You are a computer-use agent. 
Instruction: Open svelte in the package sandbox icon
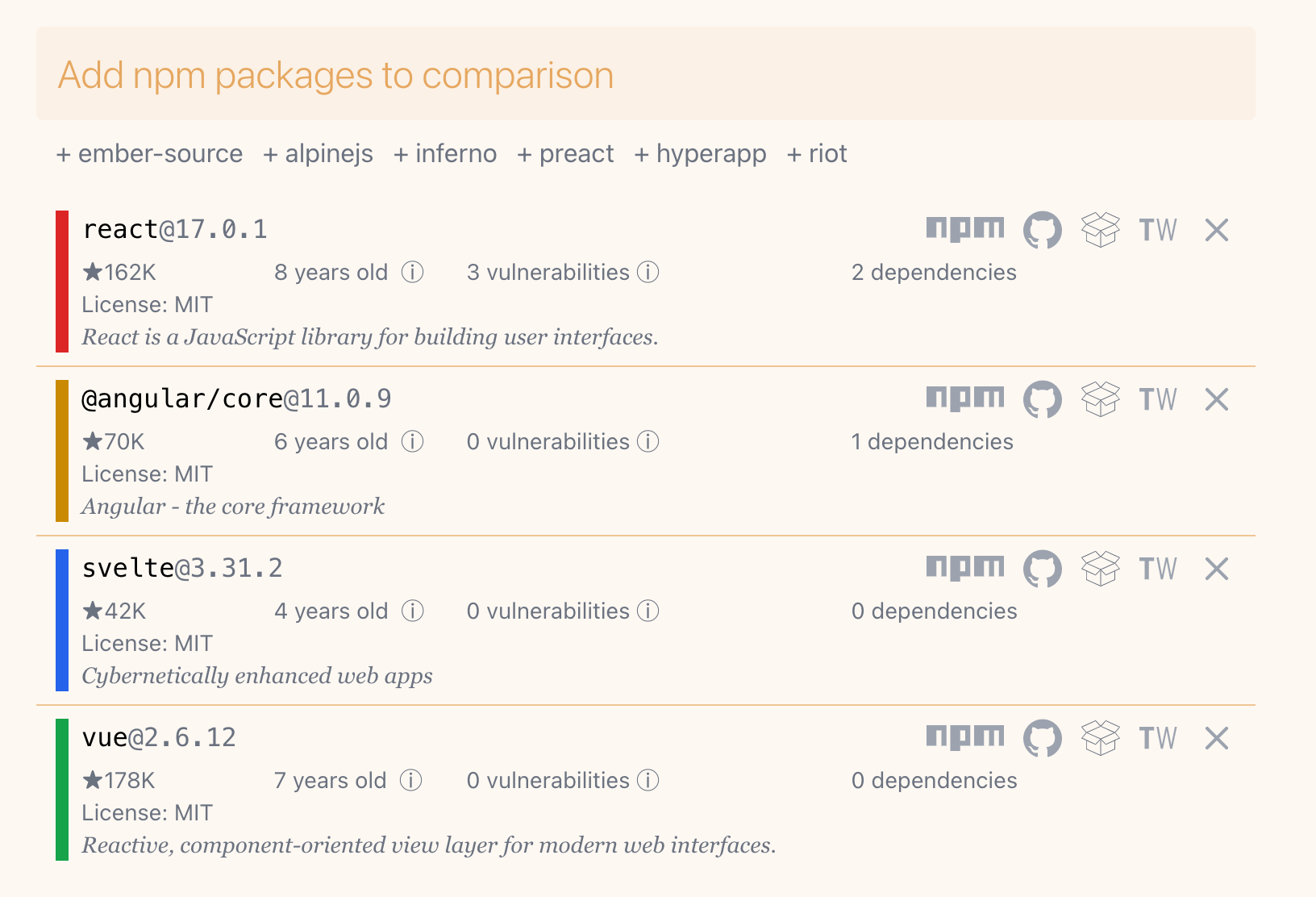[x=1100, y=569]
